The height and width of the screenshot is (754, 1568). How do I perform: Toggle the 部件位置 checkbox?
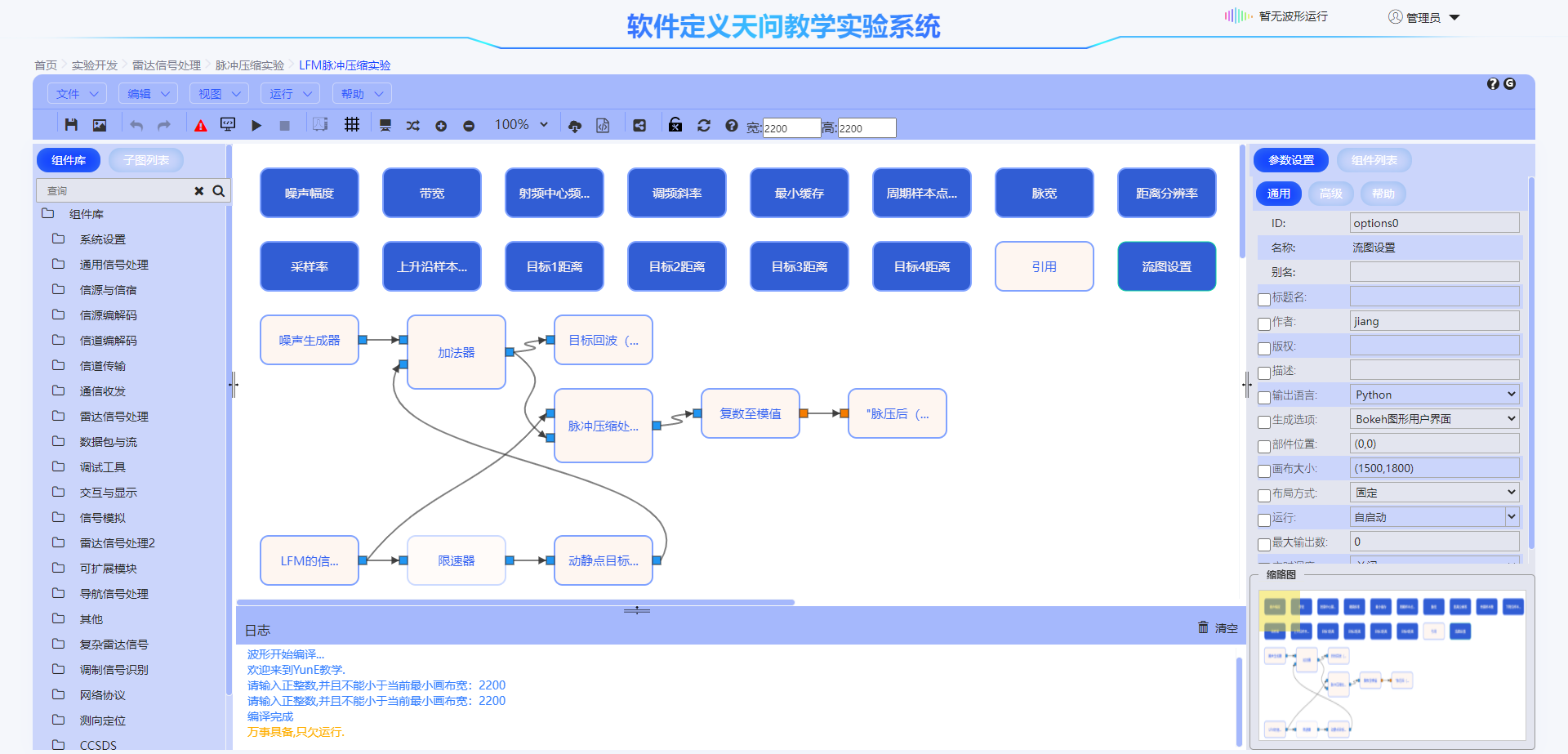click(x=1264, y=447)
